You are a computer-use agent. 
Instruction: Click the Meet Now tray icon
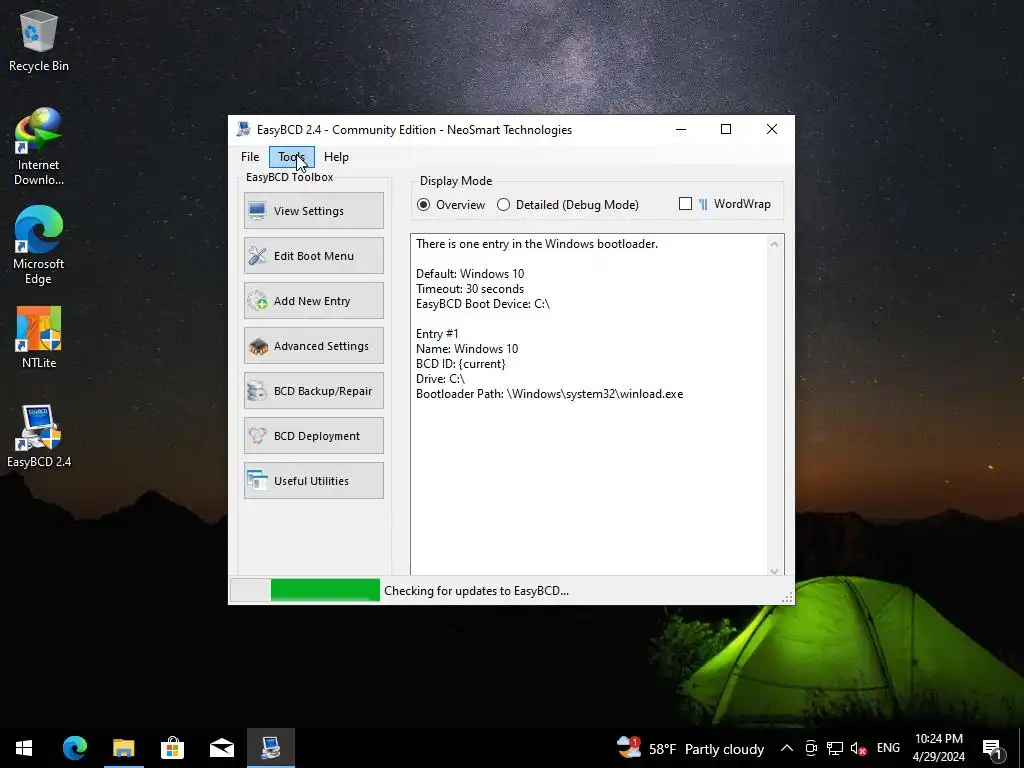[811, 748]
